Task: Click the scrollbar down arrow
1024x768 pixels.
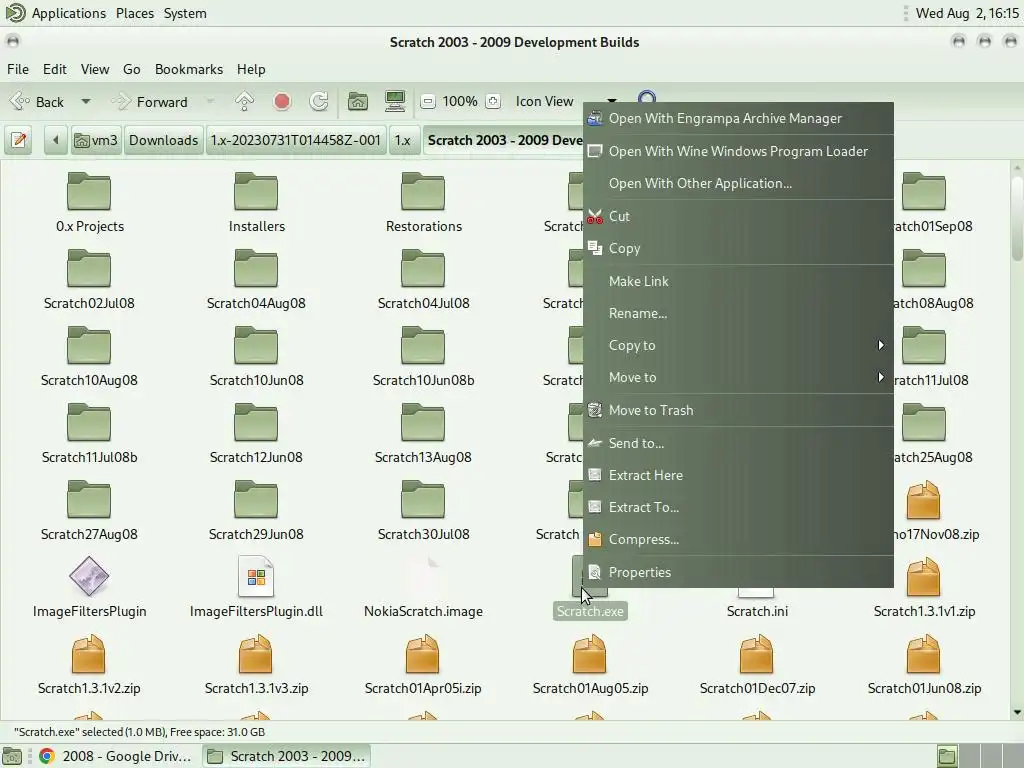Action: (x=1017, y=712)
